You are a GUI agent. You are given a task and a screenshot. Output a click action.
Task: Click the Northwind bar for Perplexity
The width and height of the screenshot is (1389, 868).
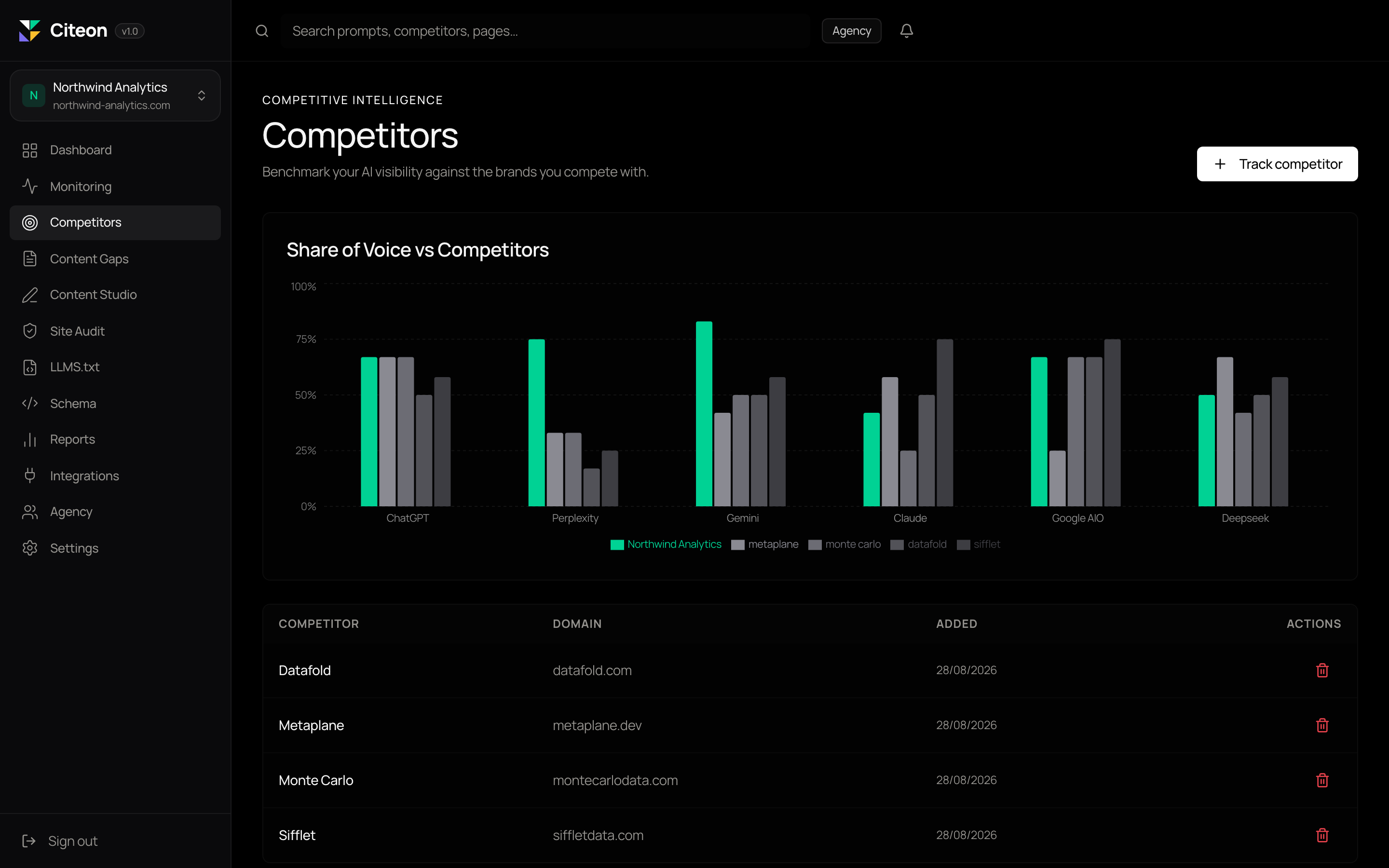[x=536, y=422]
